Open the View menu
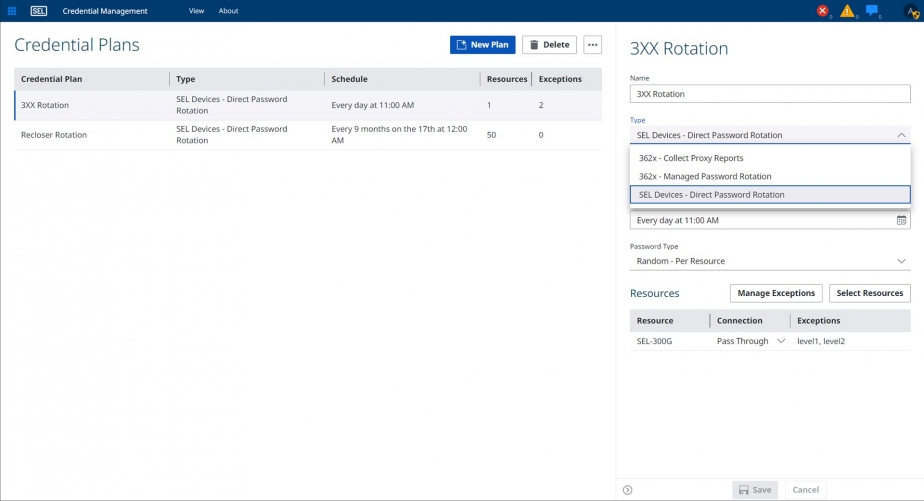The width and height of the screenshot is (924, 501). tap(196, 11)
